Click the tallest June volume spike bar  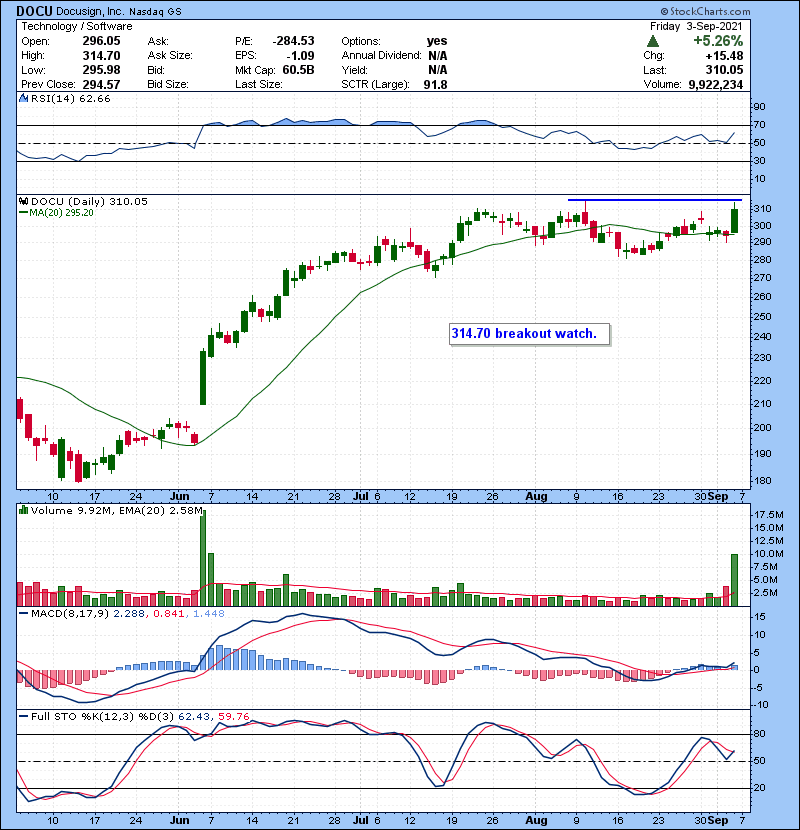[x=203, y=558]
